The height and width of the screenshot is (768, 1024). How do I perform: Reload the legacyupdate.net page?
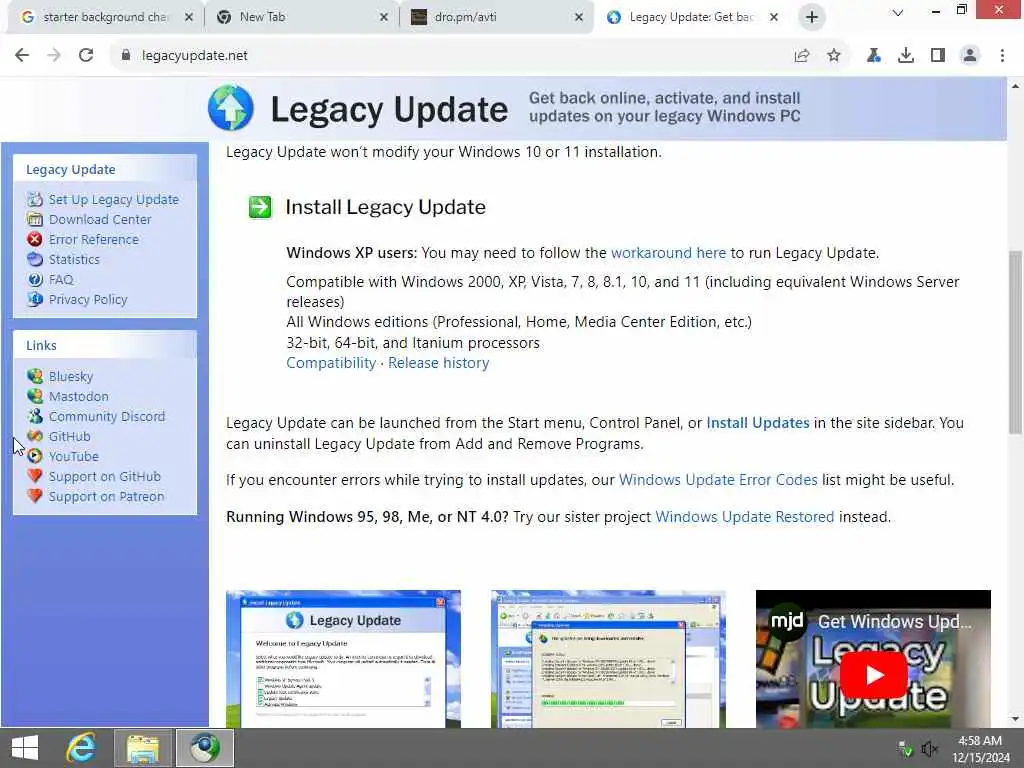(86, 56)
